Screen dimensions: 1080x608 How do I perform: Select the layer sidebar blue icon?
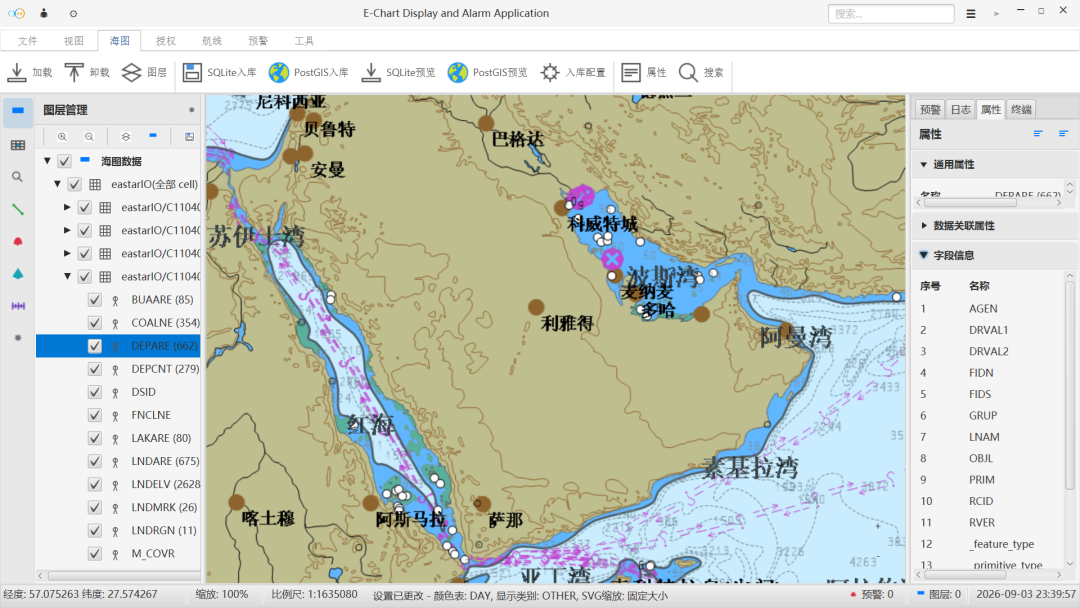pyautogui.click(x=18, y=111)
